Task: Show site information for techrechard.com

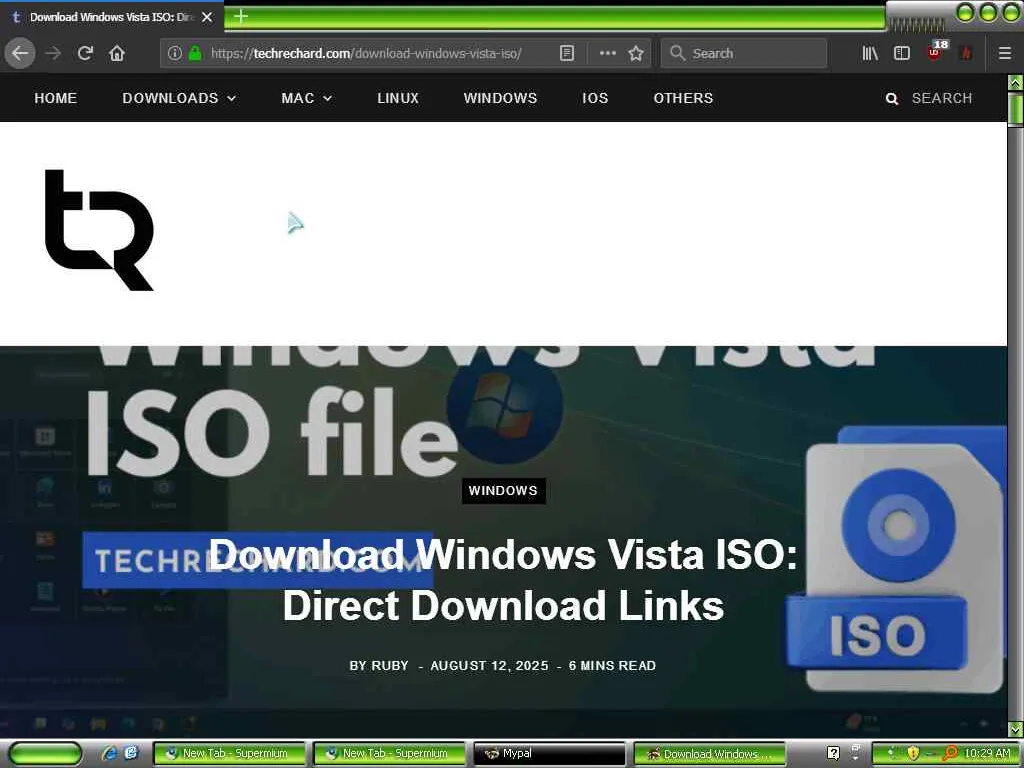Action: pyautogui.click(x=174, y=53)
